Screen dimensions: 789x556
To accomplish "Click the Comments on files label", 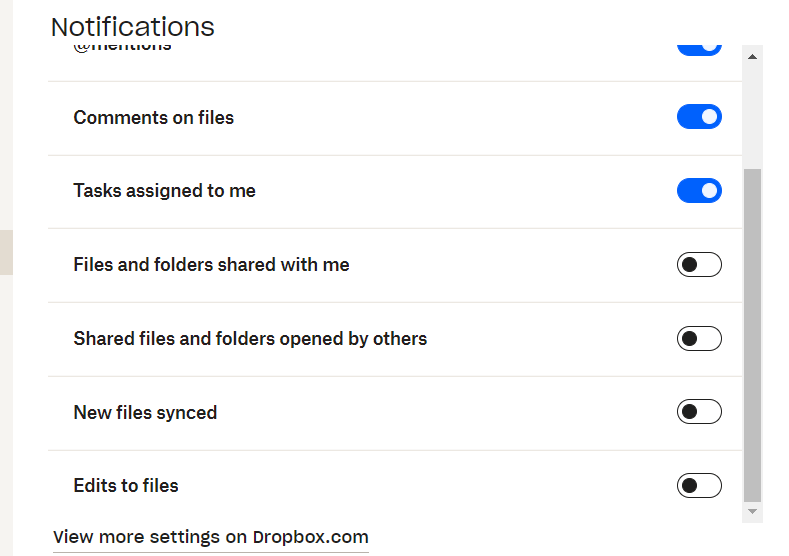I will tap(153, 117).
